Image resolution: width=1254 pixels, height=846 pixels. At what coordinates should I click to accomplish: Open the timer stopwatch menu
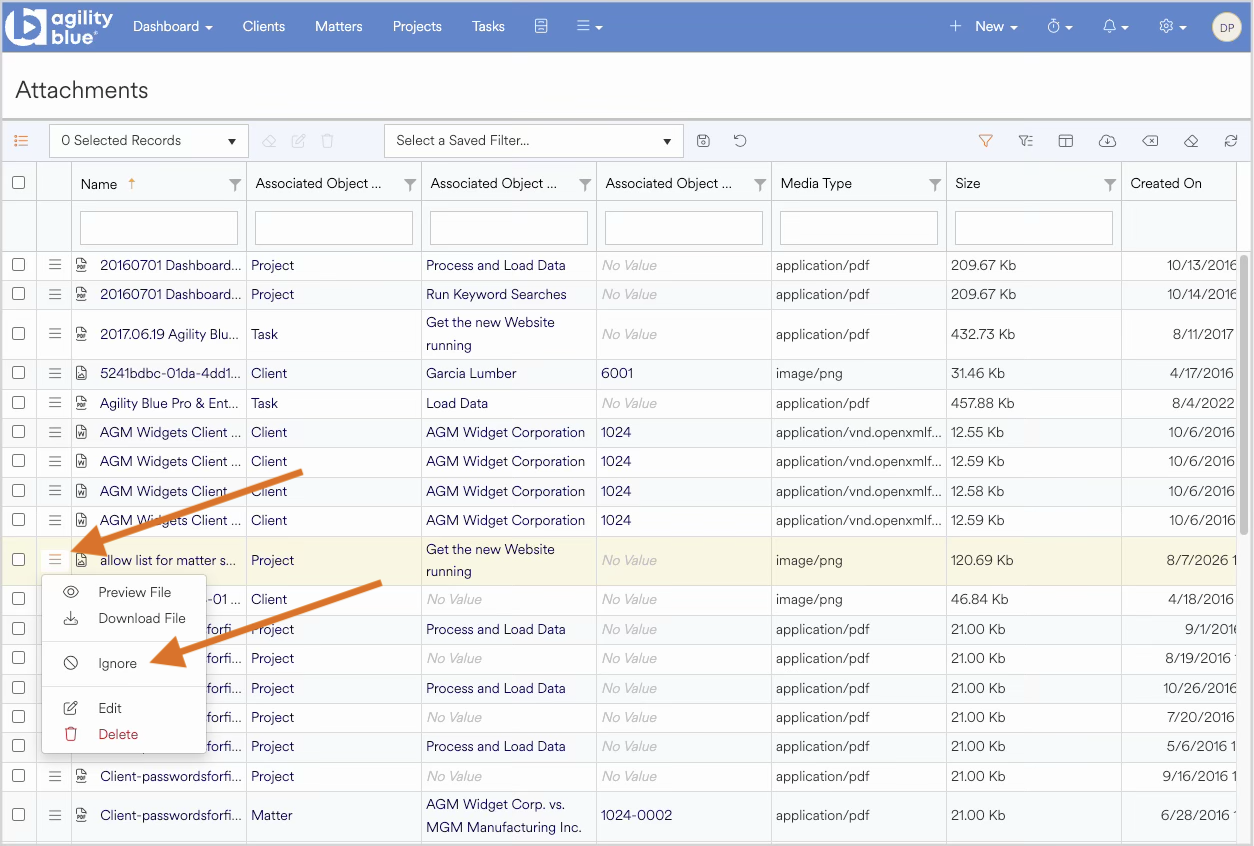[x=1059, y=27]
